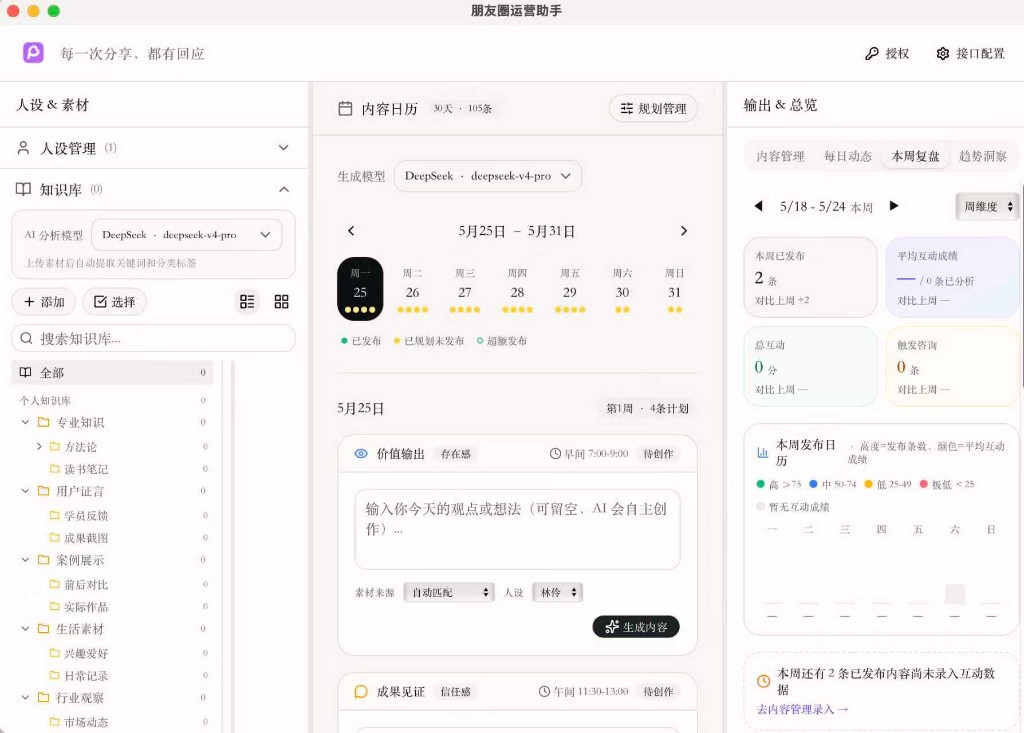
Task: Switch knowledge base to list view
Action: click(247, 302)
